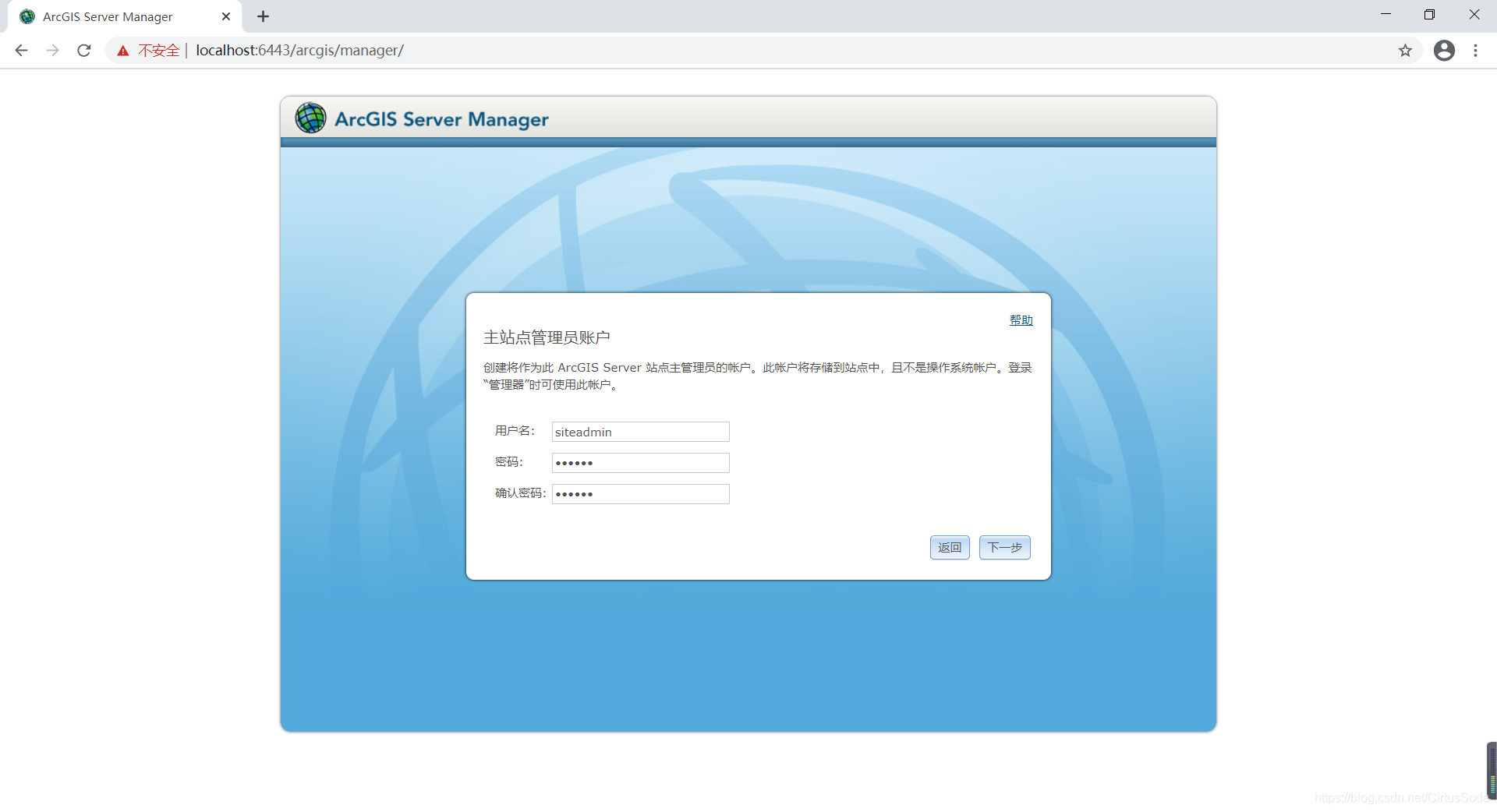
Task: Click the address bar URL
Action: point(299,51)
